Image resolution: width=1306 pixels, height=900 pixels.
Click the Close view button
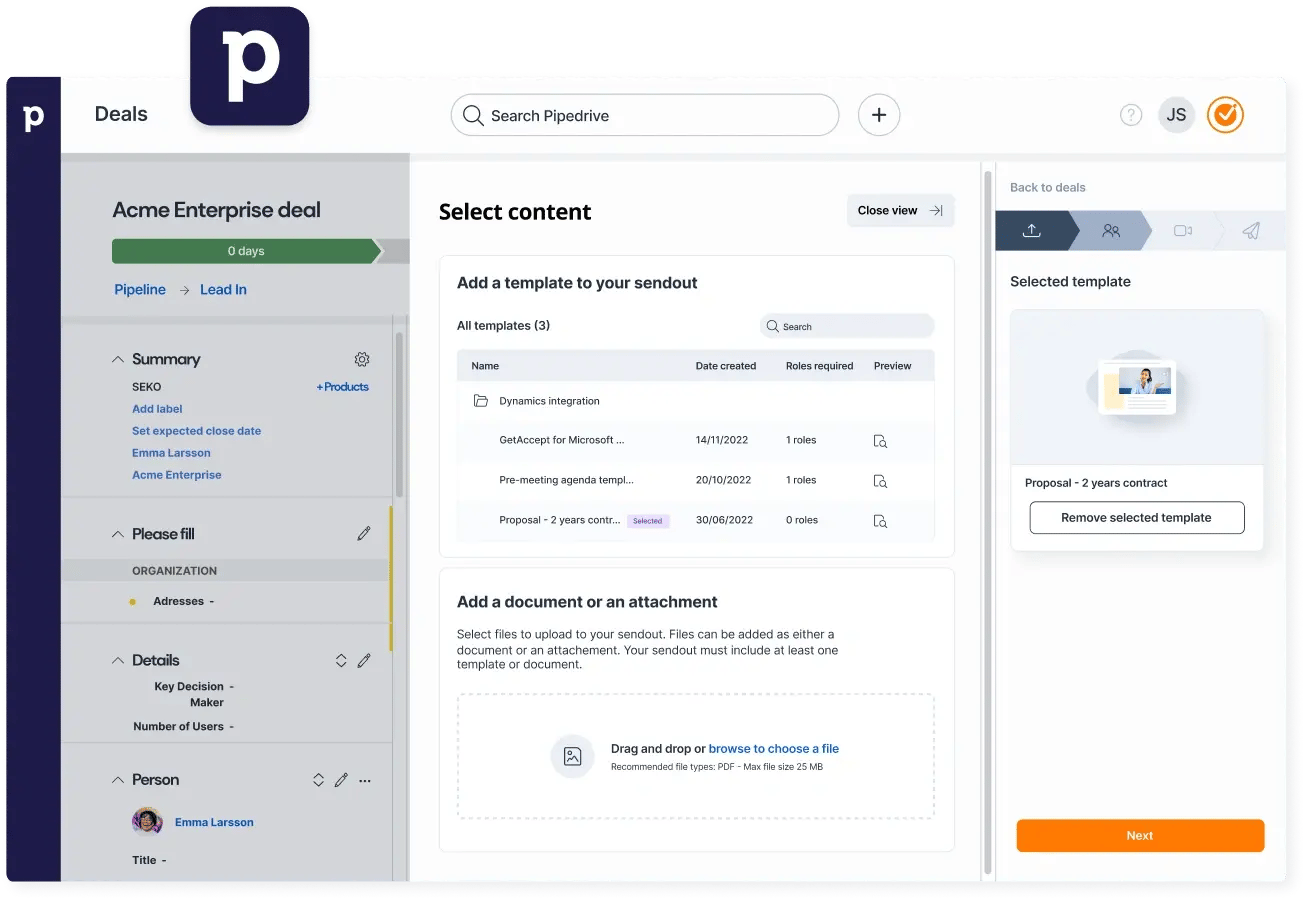click(x=901, y=210)
